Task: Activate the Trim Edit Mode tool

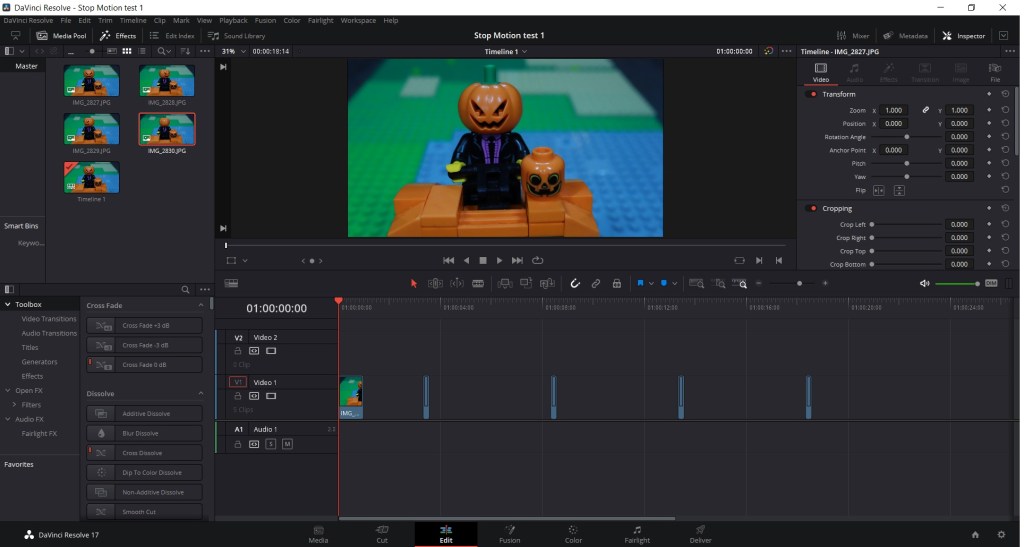Action: click(435, 283)
